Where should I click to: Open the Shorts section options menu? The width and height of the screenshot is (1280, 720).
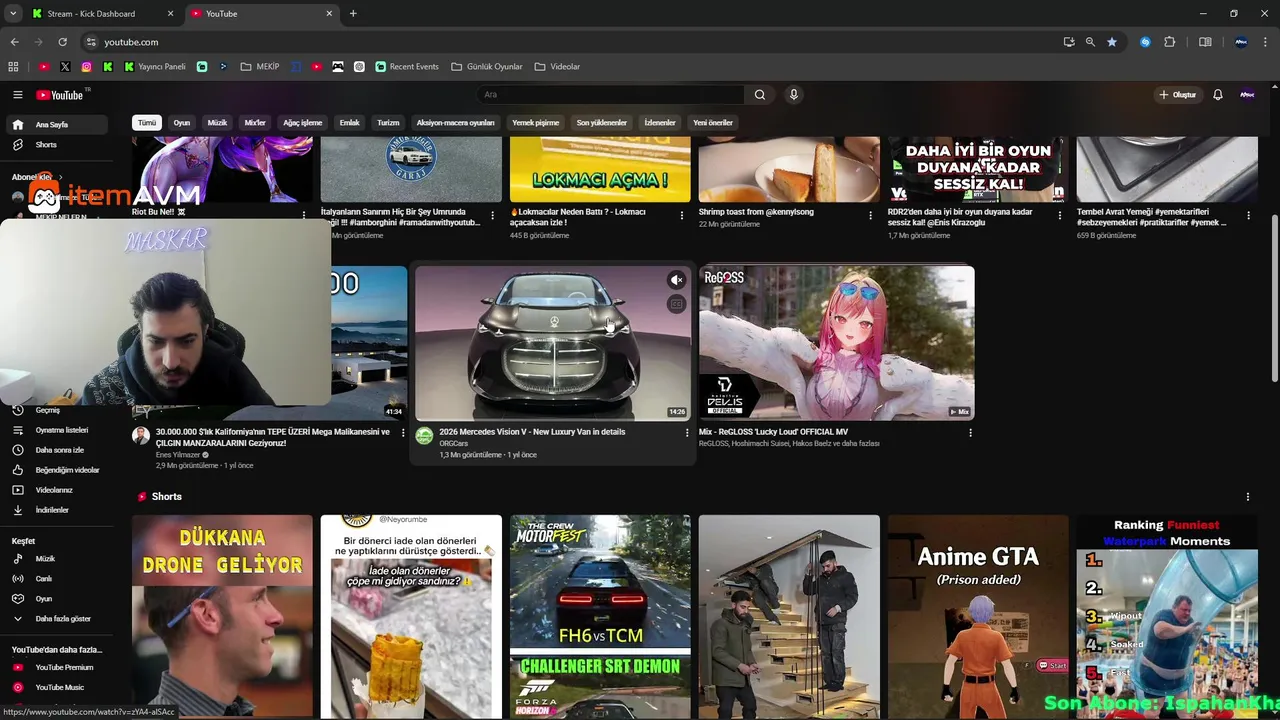tap(1248, 497)
